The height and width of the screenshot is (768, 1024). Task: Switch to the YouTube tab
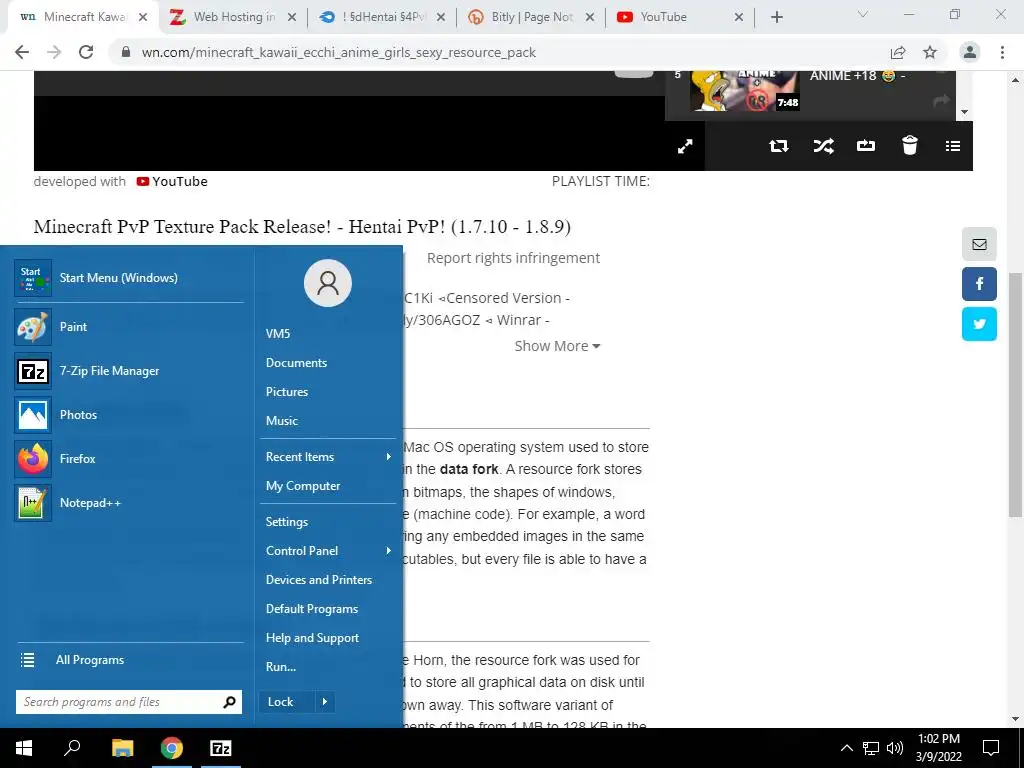[x=679, y=17]
